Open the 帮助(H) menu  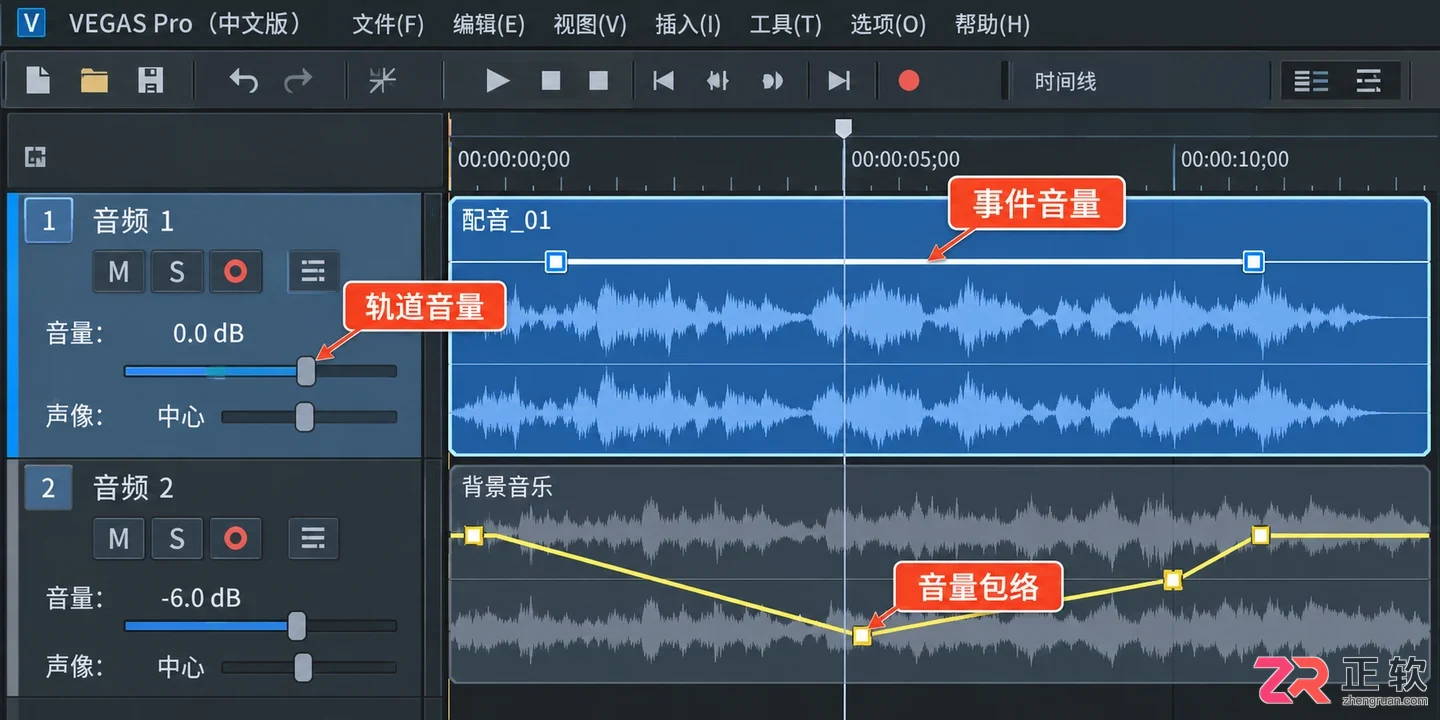[x=992, y=24]
